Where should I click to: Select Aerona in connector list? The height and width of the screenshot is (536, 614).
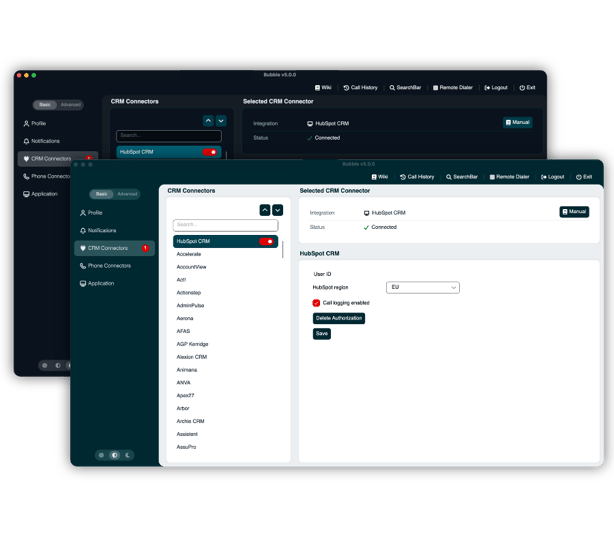(185, 318)
